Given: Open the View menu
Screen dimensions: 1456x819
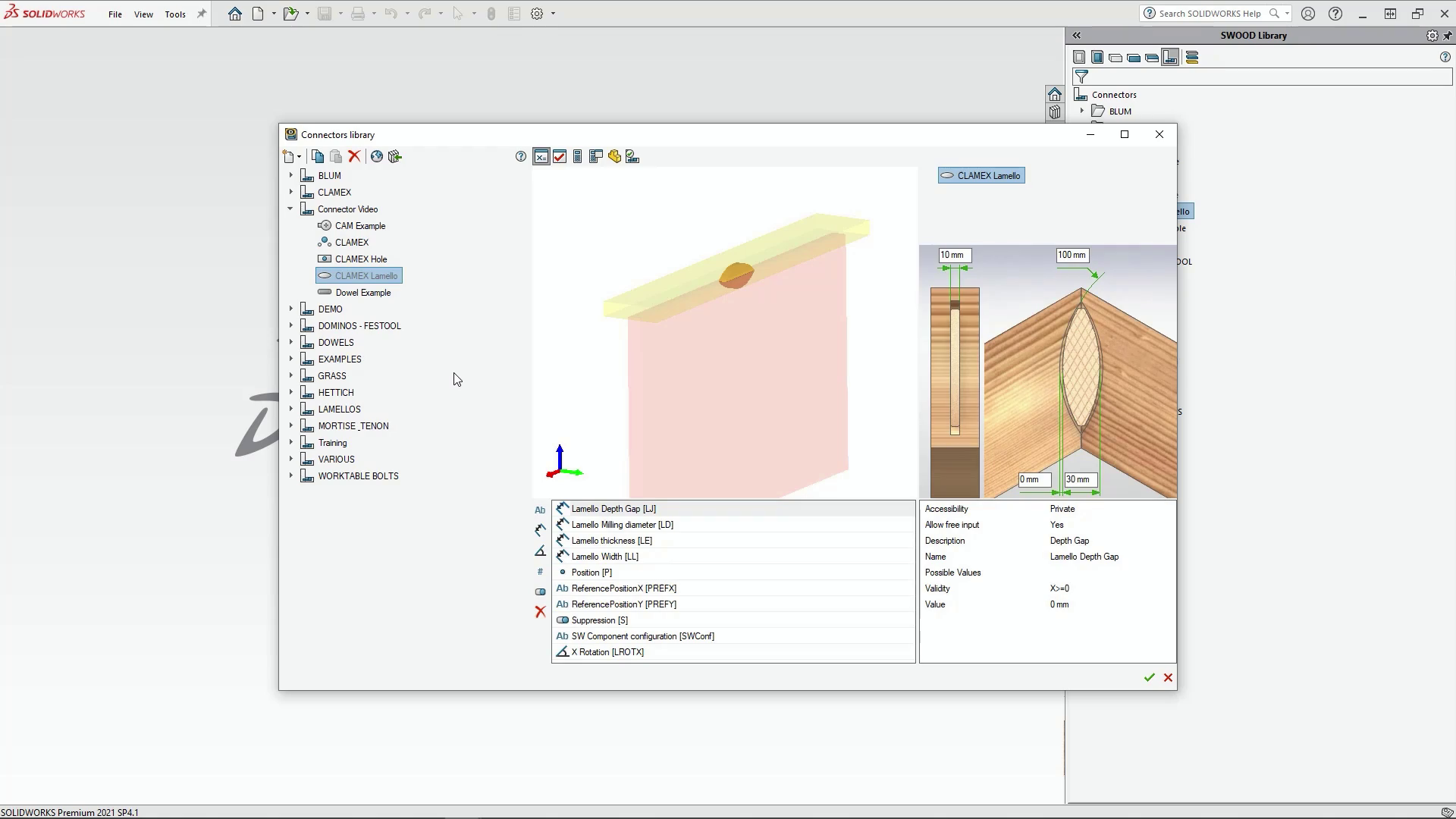Looking at the screenshot, I should pyautogui.click(x=143, y=14).
